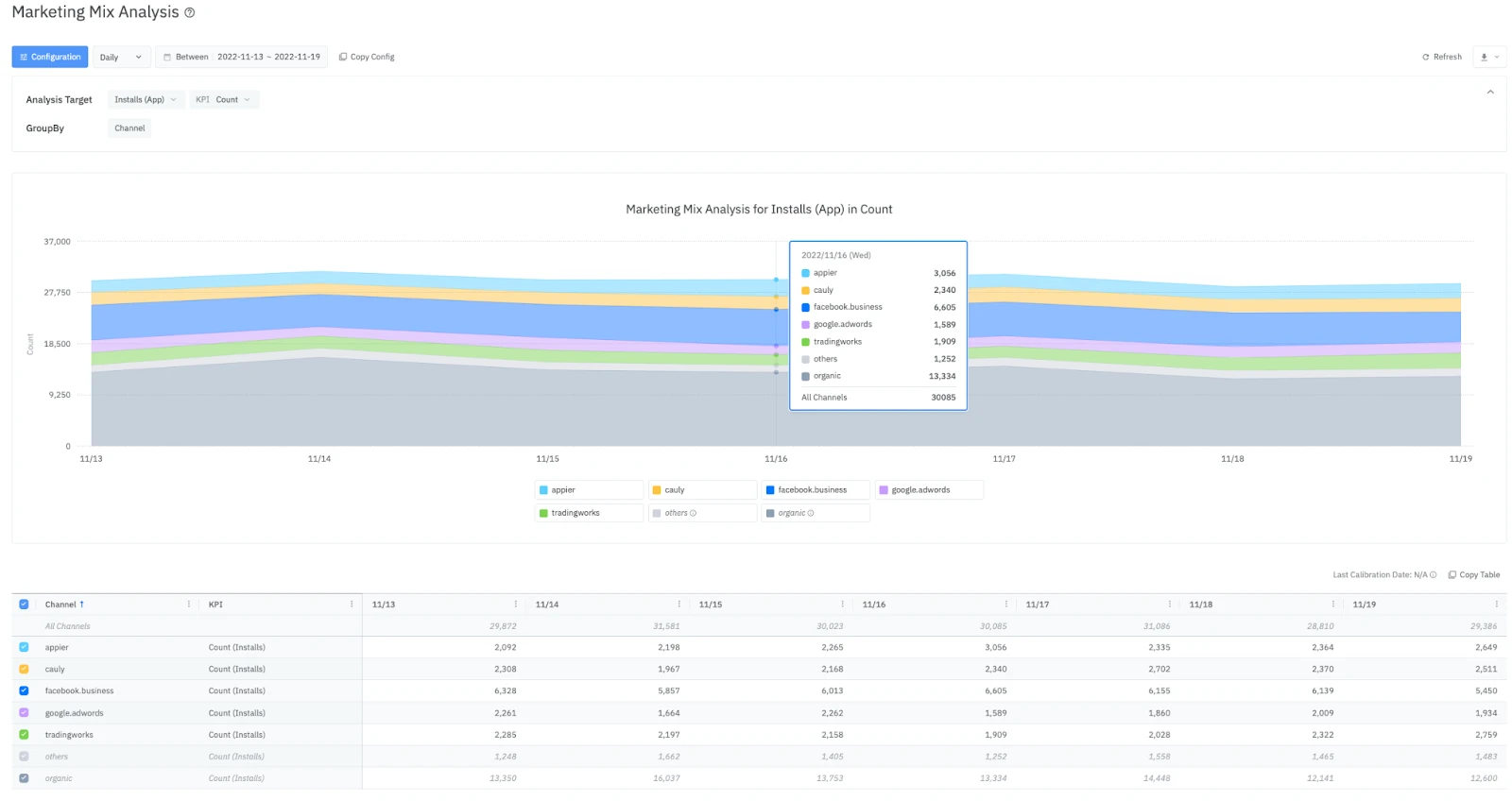Image resolution: width=1512 pixels, height=801 pixels.
Task: Open the KPI column options menu icon
Action: (352, 605)
